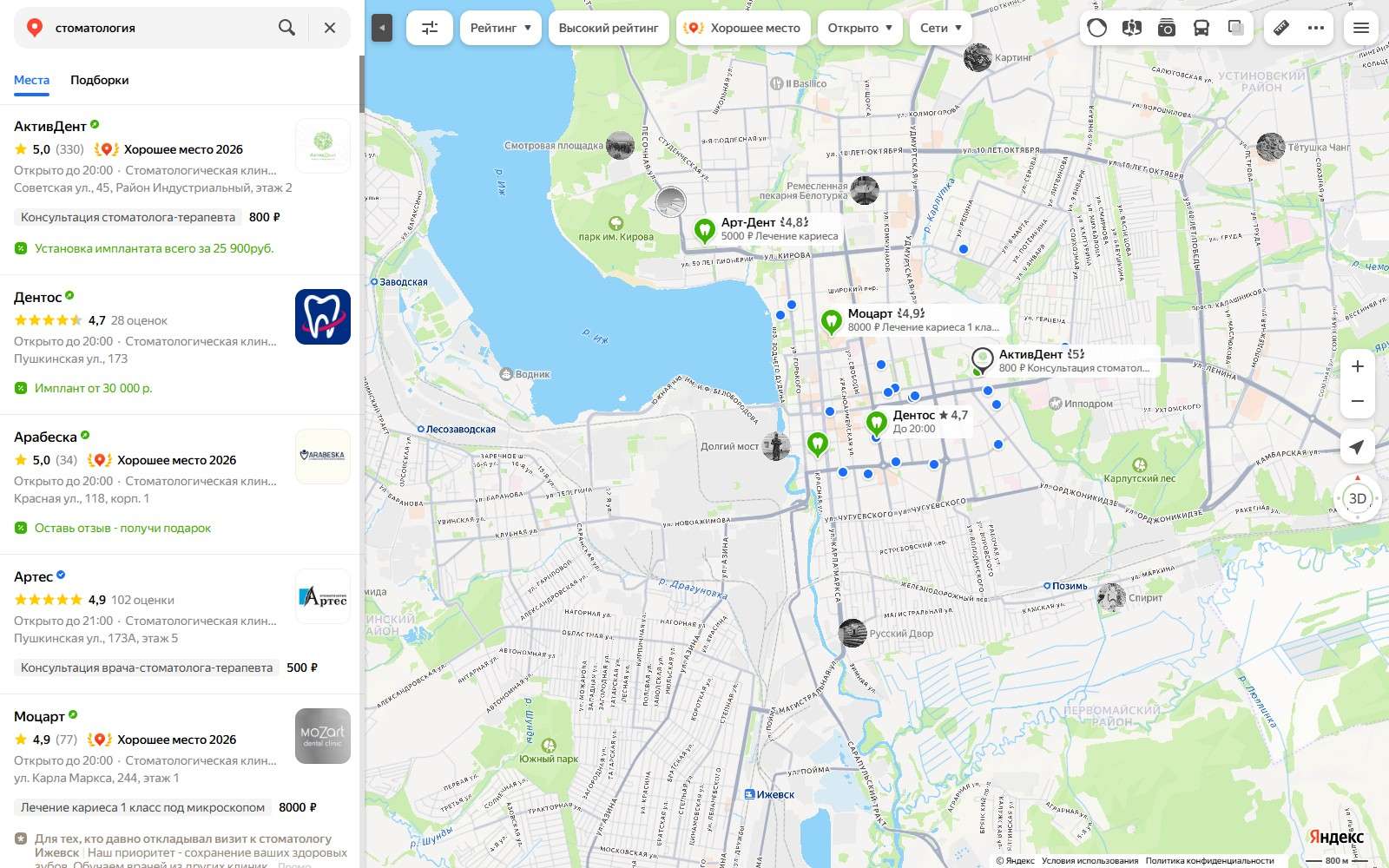Toggle public transport layer
This screenshot has height=868, width=1389.
1201,28
